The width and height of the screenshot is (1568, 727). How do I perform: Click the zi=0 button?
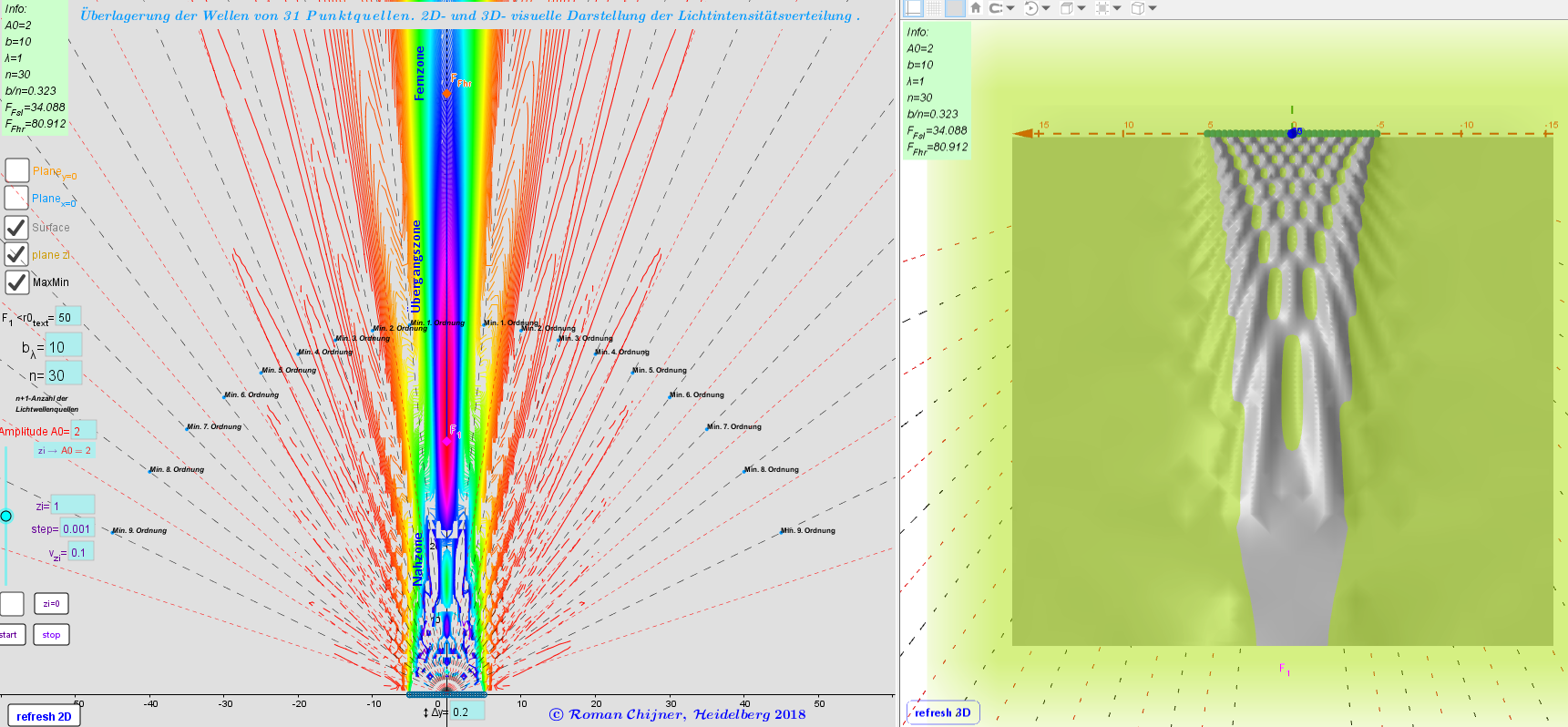pyautogui.click(x=51, y=603)
